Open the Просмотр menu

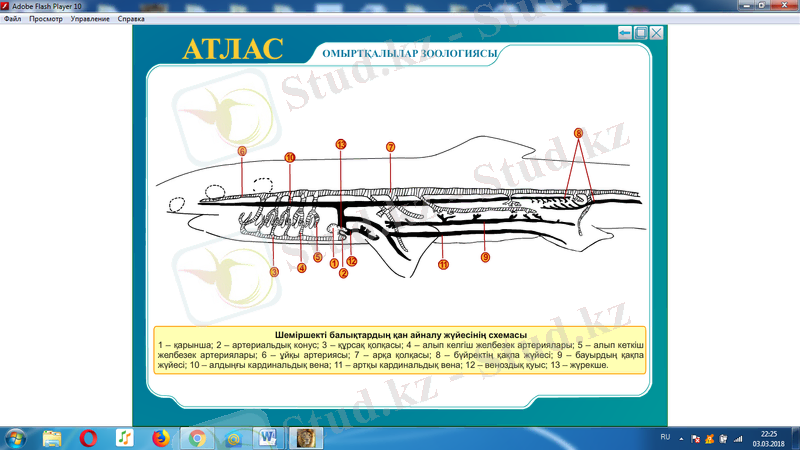(x=45, y=19)
